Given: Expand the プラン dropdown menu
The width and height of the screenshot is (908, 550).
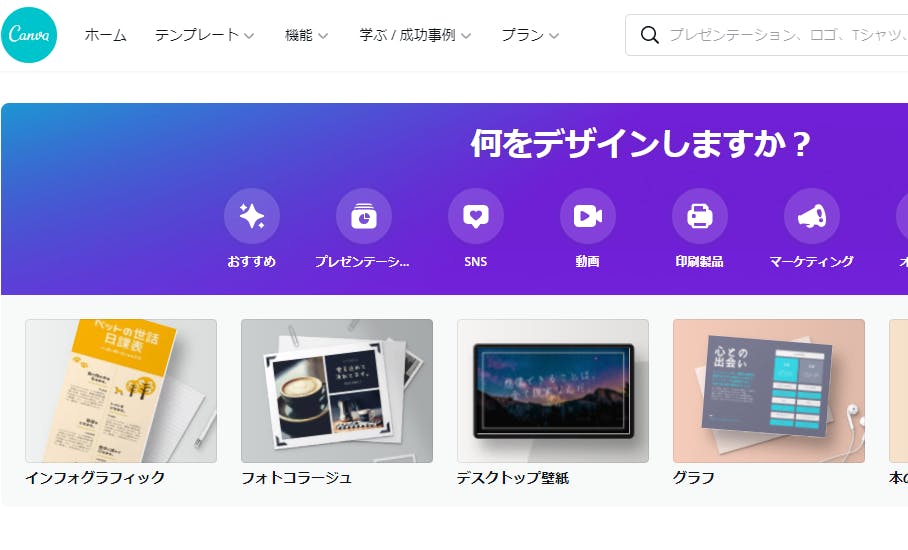Looking at the screenshot, I should (530, 35).
